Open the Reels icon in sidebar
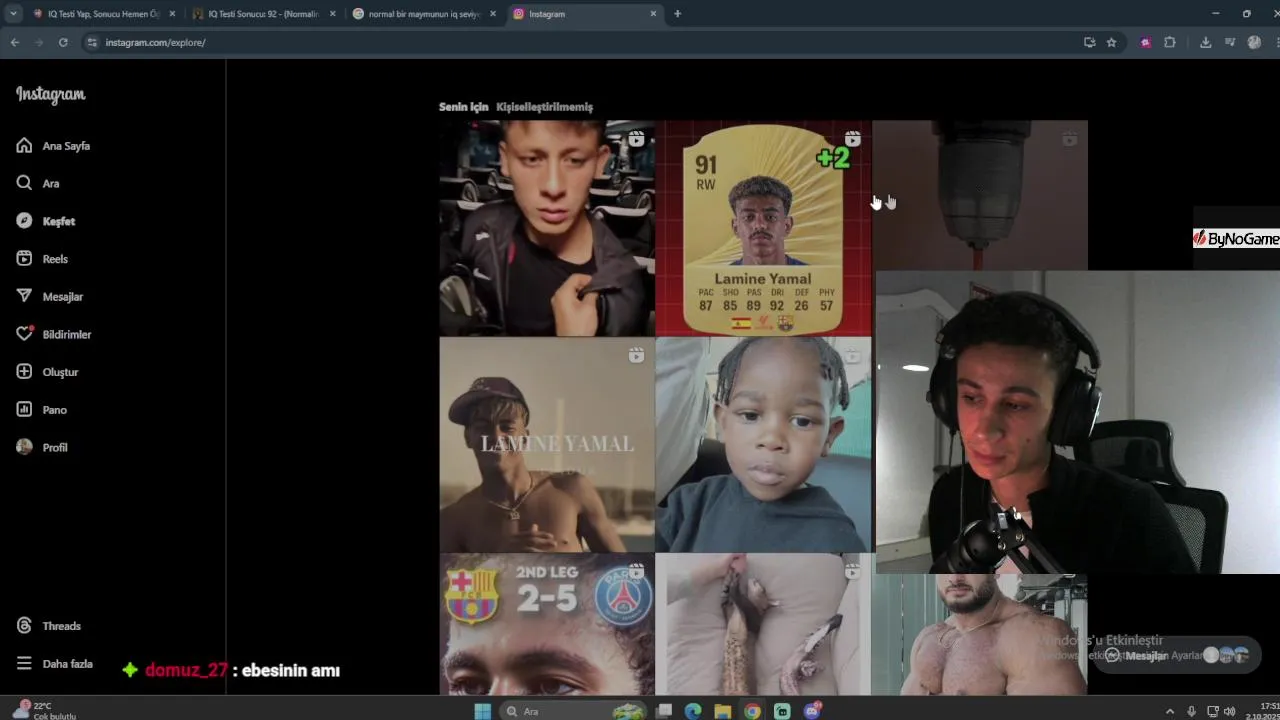This screenshot has width=1280, height=720. [x=24, y=259]
